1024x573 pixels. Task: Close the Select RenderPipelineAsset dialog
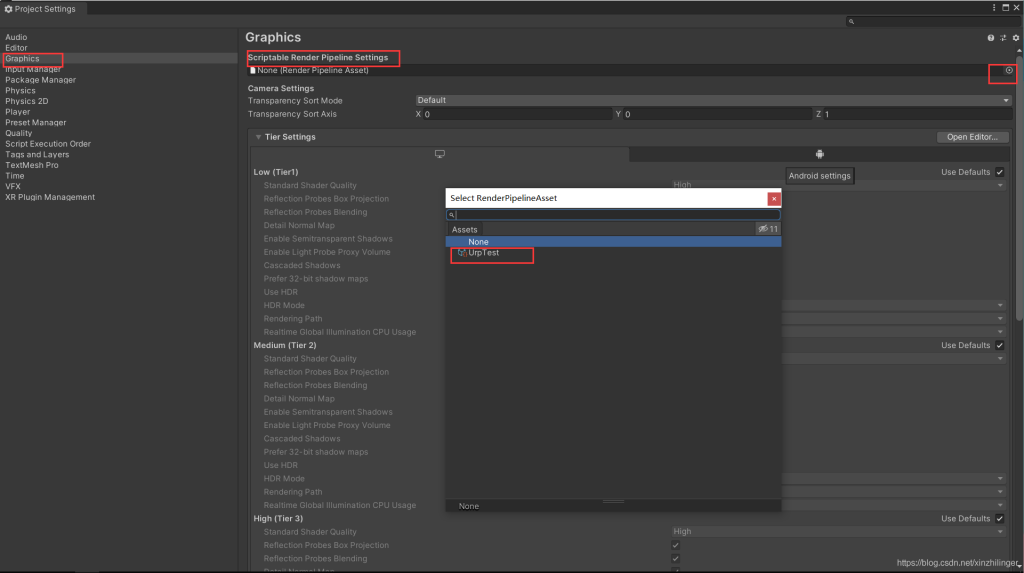click(x=774, y=199)
